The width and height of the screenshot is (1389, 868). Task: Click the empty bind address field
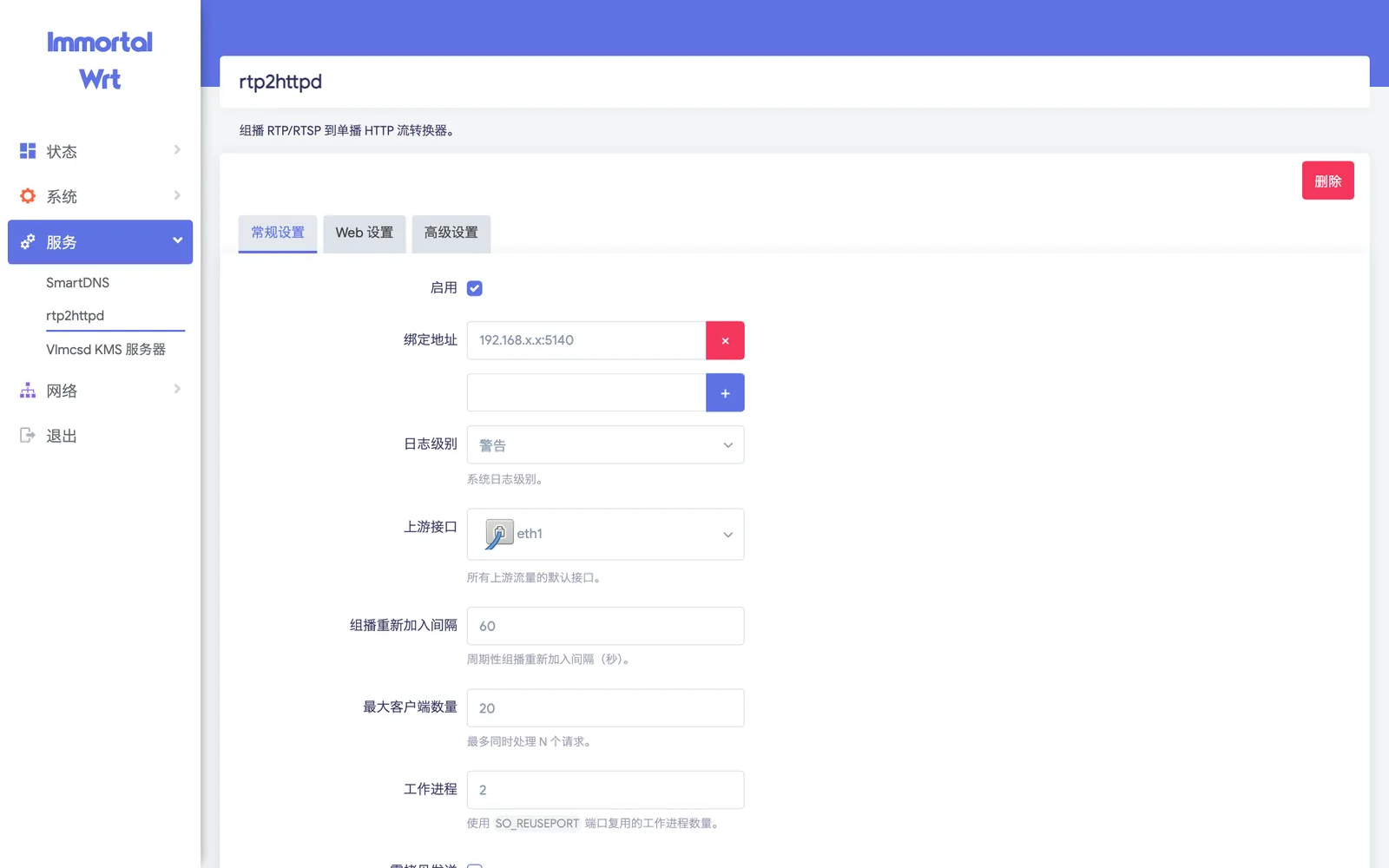tap(586, 392)
